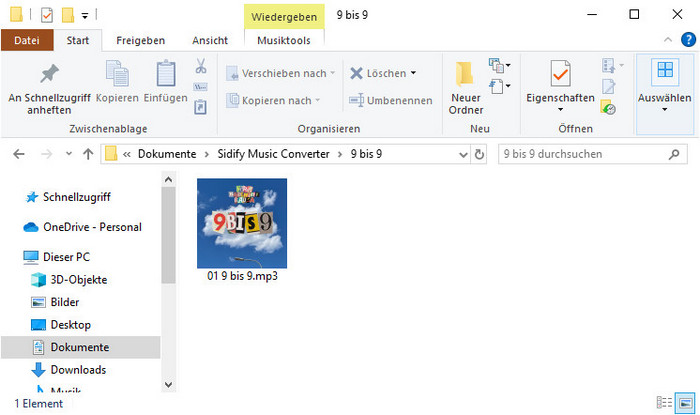
Task: Click the quick access properties checkmark icon
Action: tap(47, 15)
